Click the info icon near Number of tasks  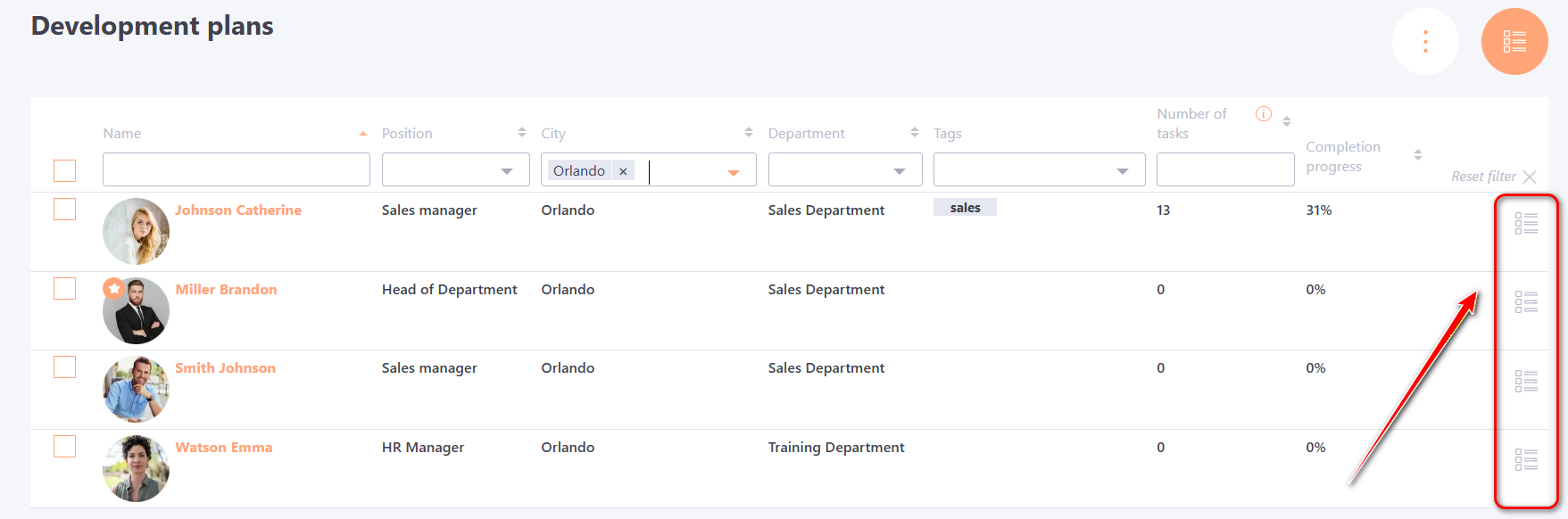click(x=1263, y=114)
